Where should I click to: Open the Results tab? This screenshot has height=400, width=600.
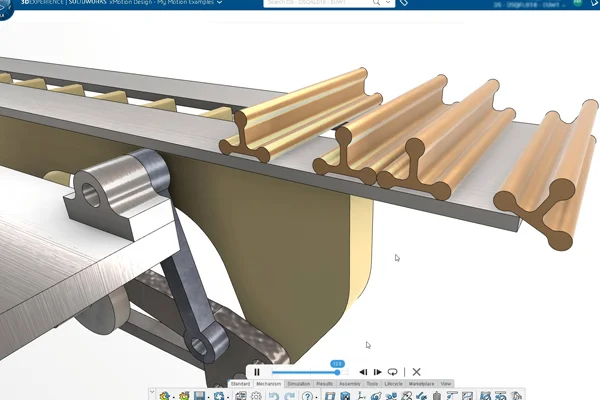point(325,384)
